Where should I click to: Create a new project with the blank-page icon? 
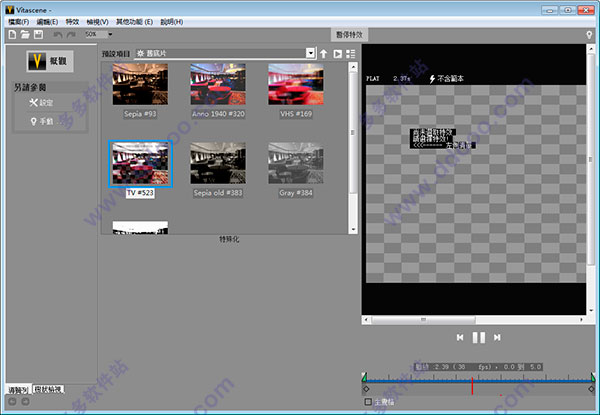tap(12, 34)
